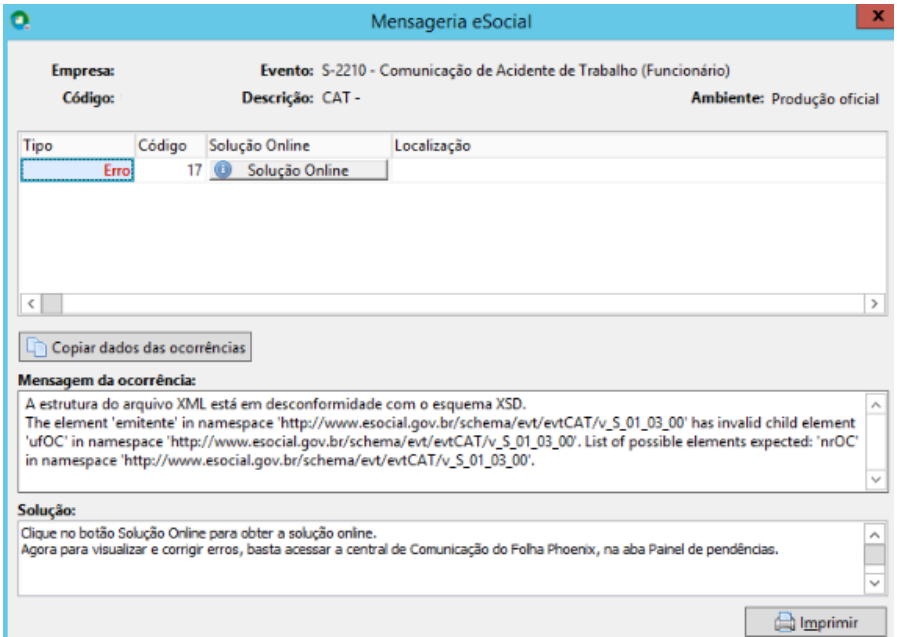
Task: Click the 'Localização' column header
Action: tap(639, 145)
